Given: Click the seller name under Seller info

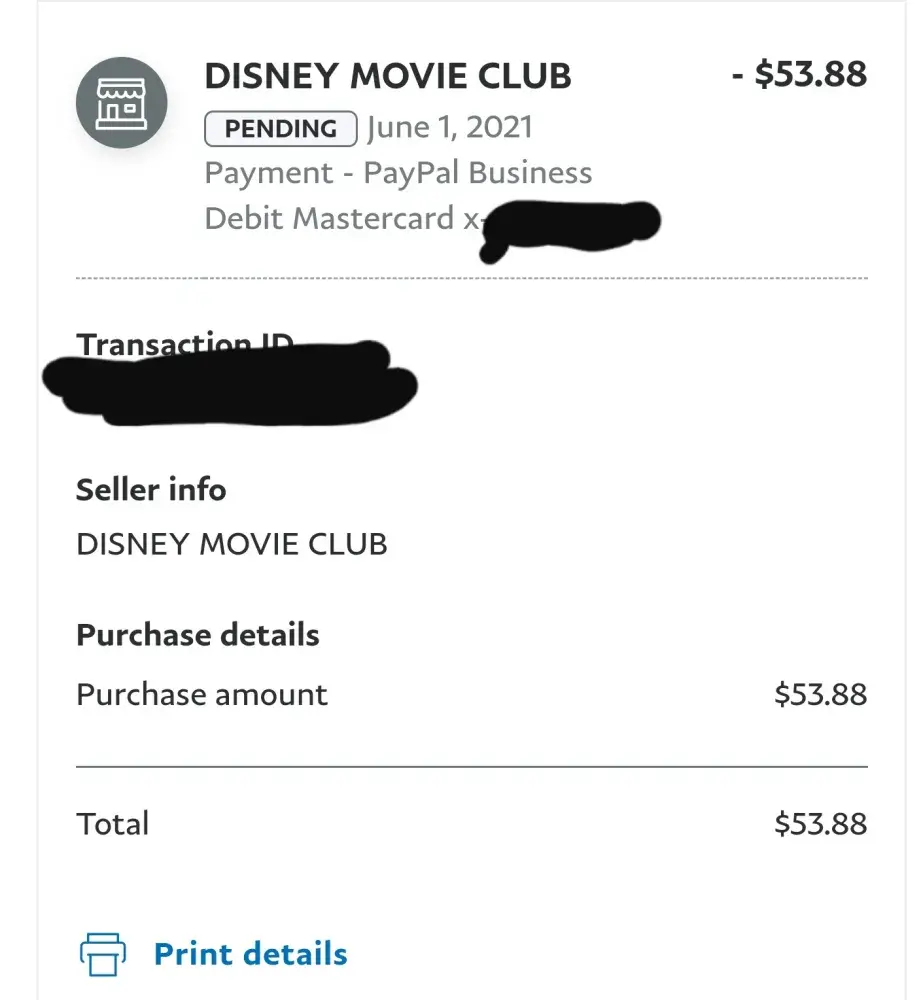Looking at the screenshot, I should 231,545.
